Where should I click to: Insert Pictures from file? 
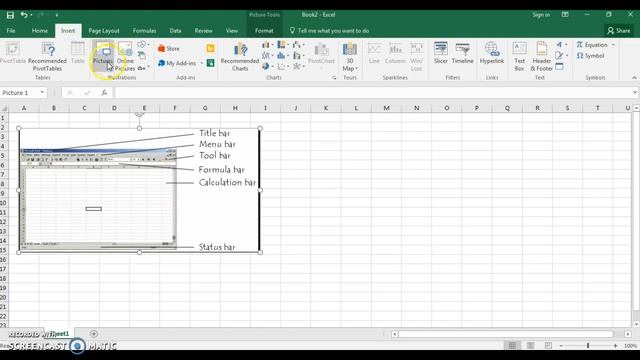point(103,53)
